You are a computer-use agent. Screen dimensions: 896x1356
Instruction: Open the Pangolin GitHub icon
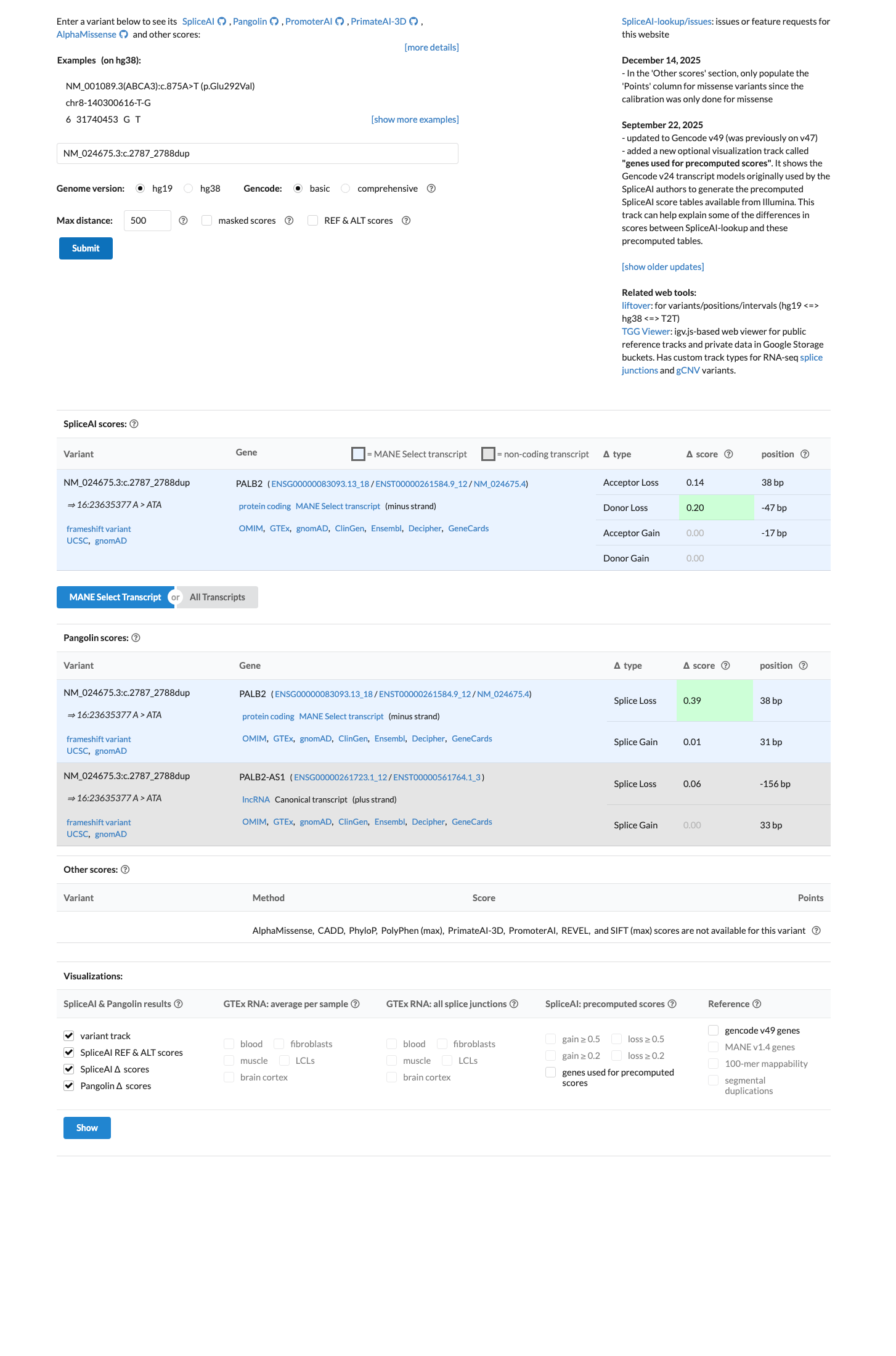pos(274,22)
